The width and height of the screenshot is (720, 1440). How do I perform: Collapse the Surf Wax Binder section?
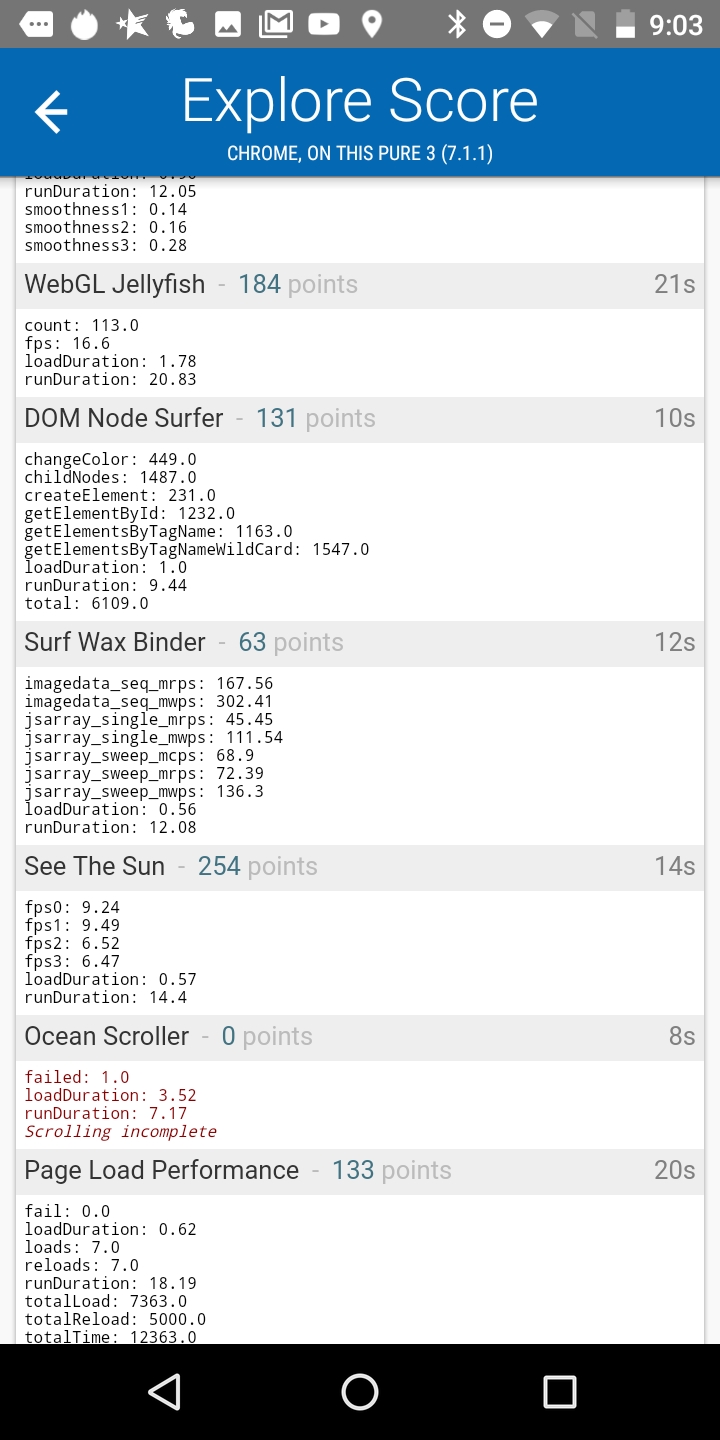pos(360,643)
